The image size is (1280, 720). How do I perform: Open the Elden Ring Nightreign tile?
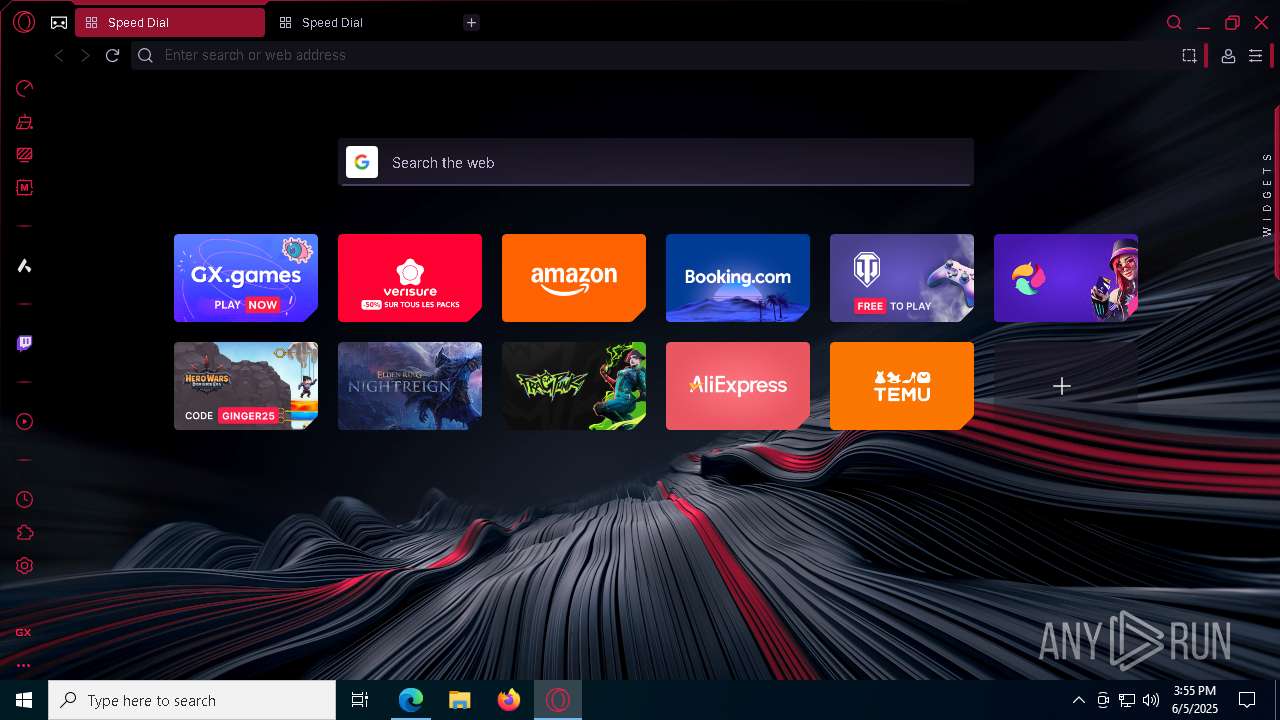click(x=410, y=386)
